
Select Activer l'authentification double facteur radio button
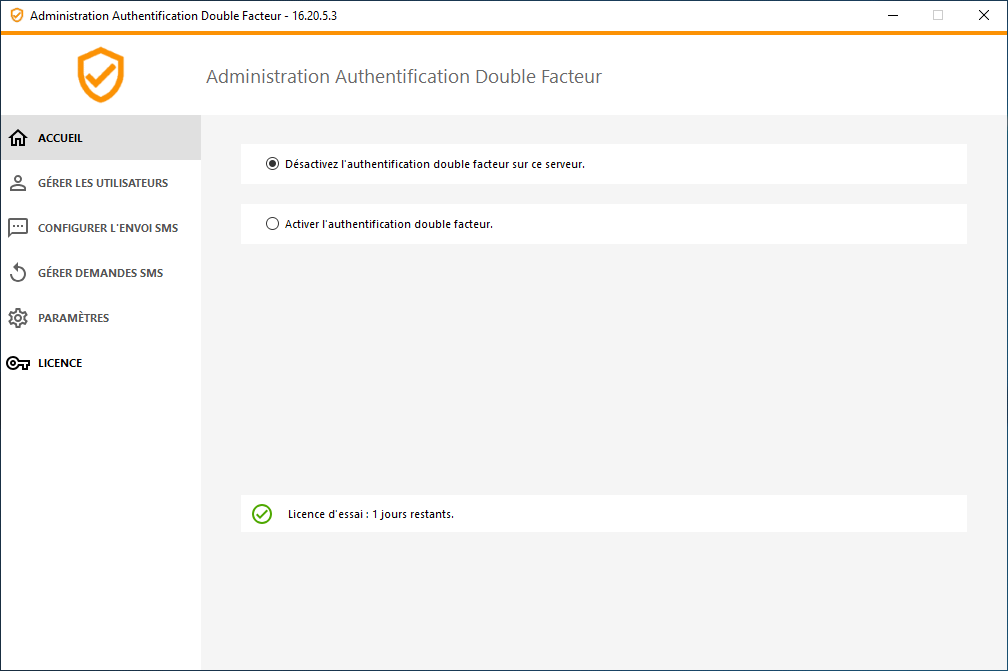tap(273, 224)
